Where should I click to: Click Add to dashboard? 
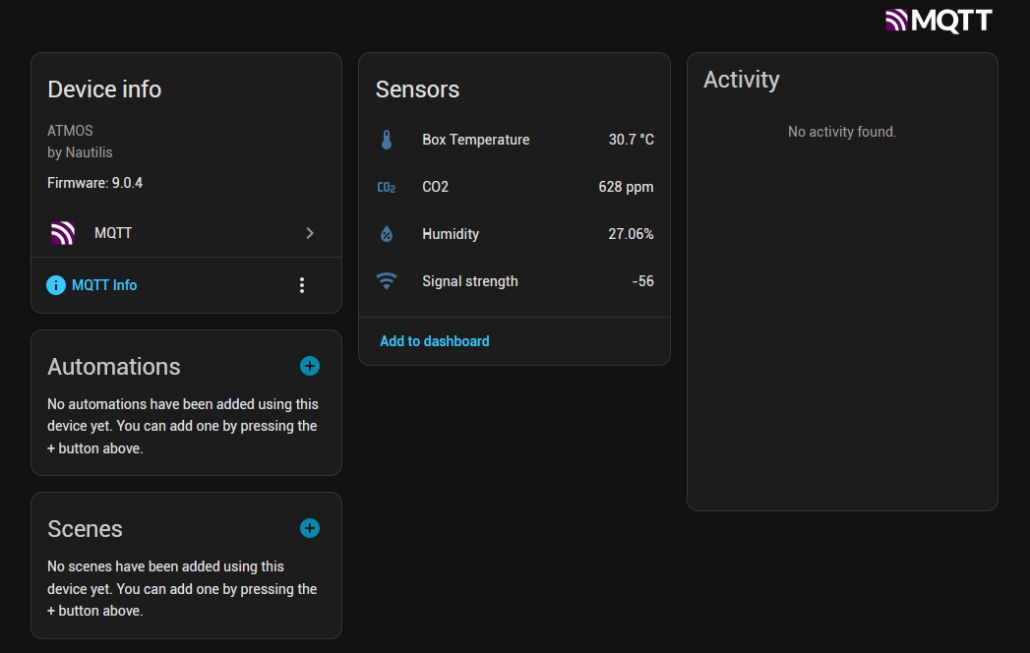click(434, 341)
